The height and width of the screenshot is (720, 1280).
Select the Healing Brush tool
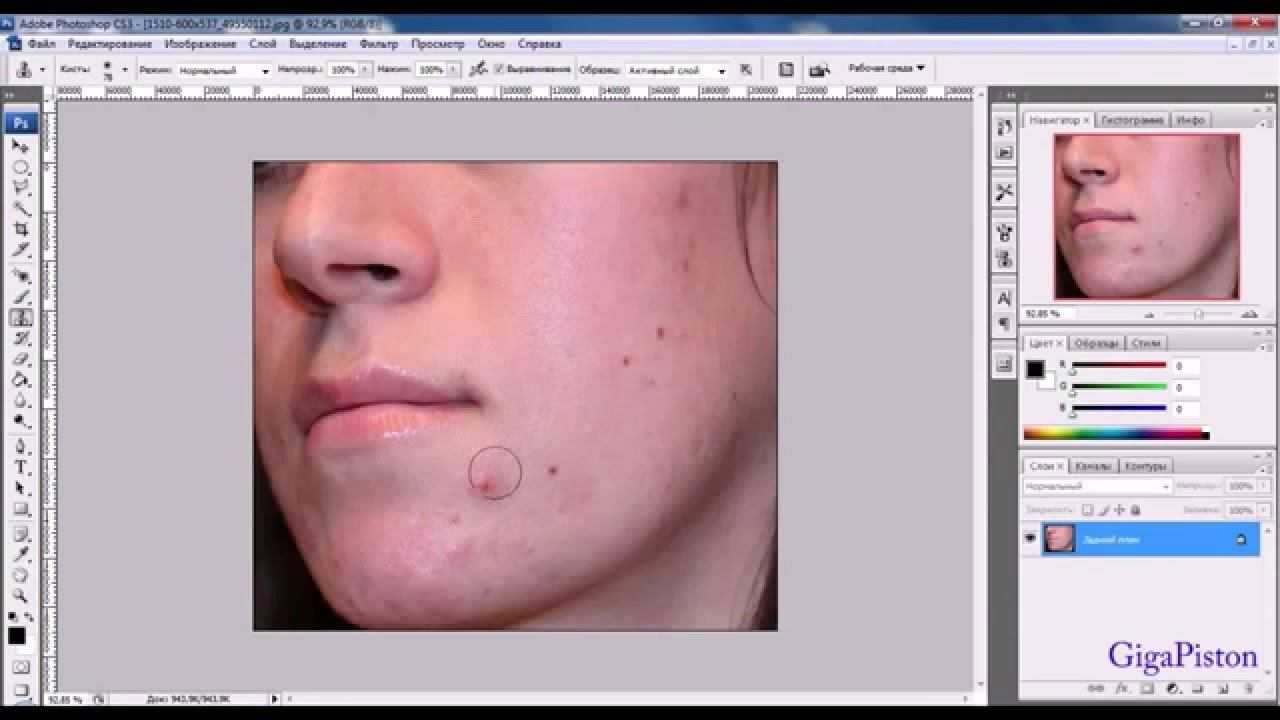pyautogui.click(x=21, y=275)
